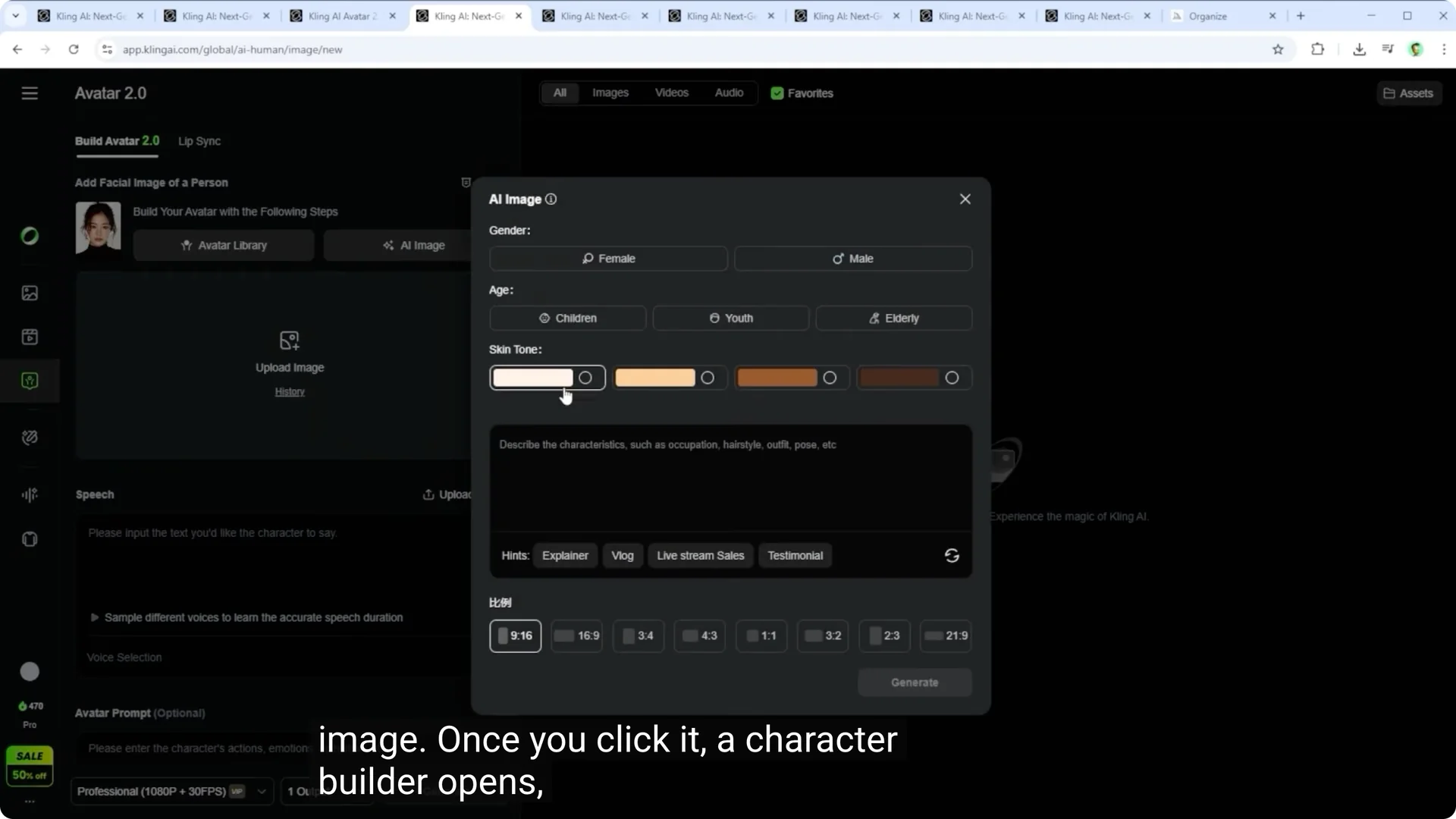Open the SALE 50% off badge
1456x819 pixels.
click(x=30, y=766)
